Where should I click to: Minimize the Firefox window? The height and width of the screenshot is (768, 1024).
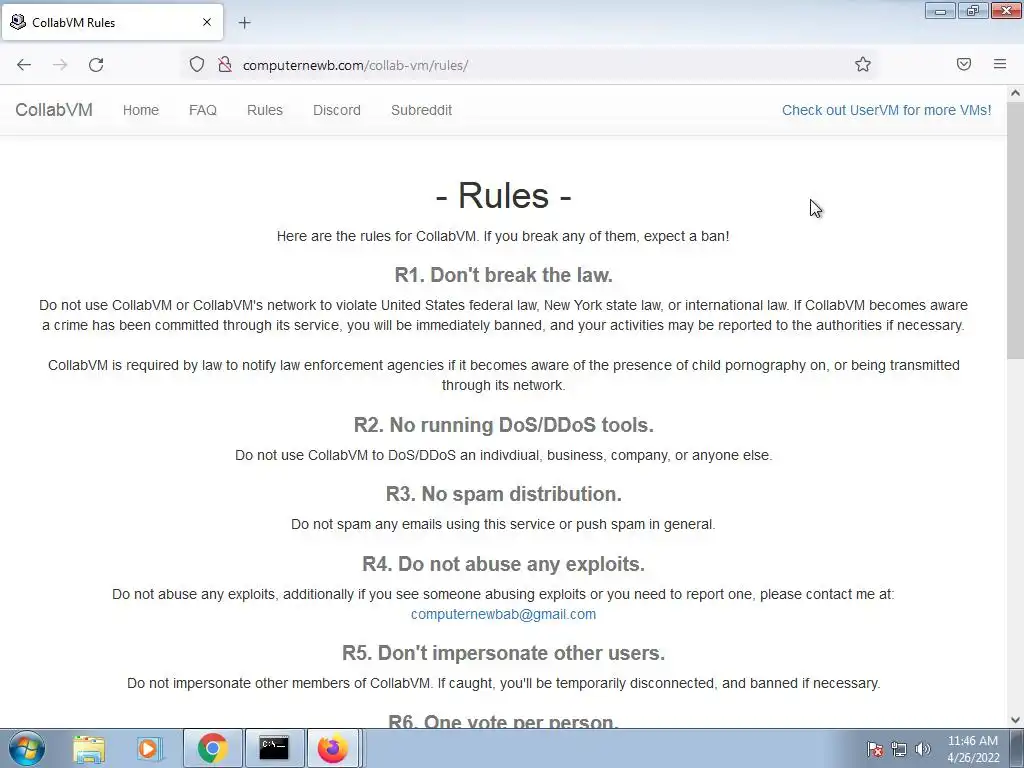[940, 10]
